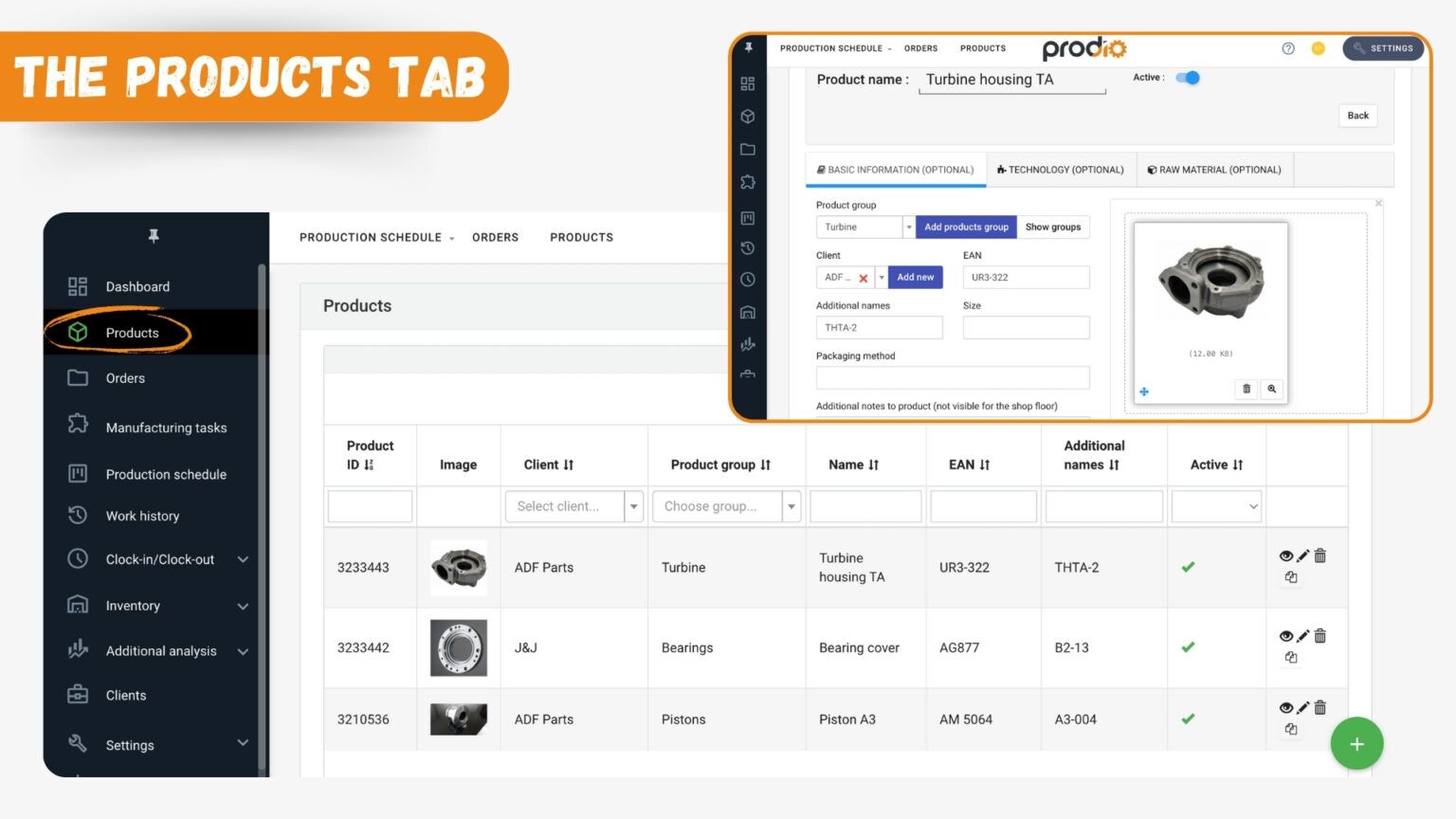This screenshot has width=1456, height=819.
Task: Select the Products cube icon in the mini sidebar
Action: pyautogui.click(x=748, y=117)
